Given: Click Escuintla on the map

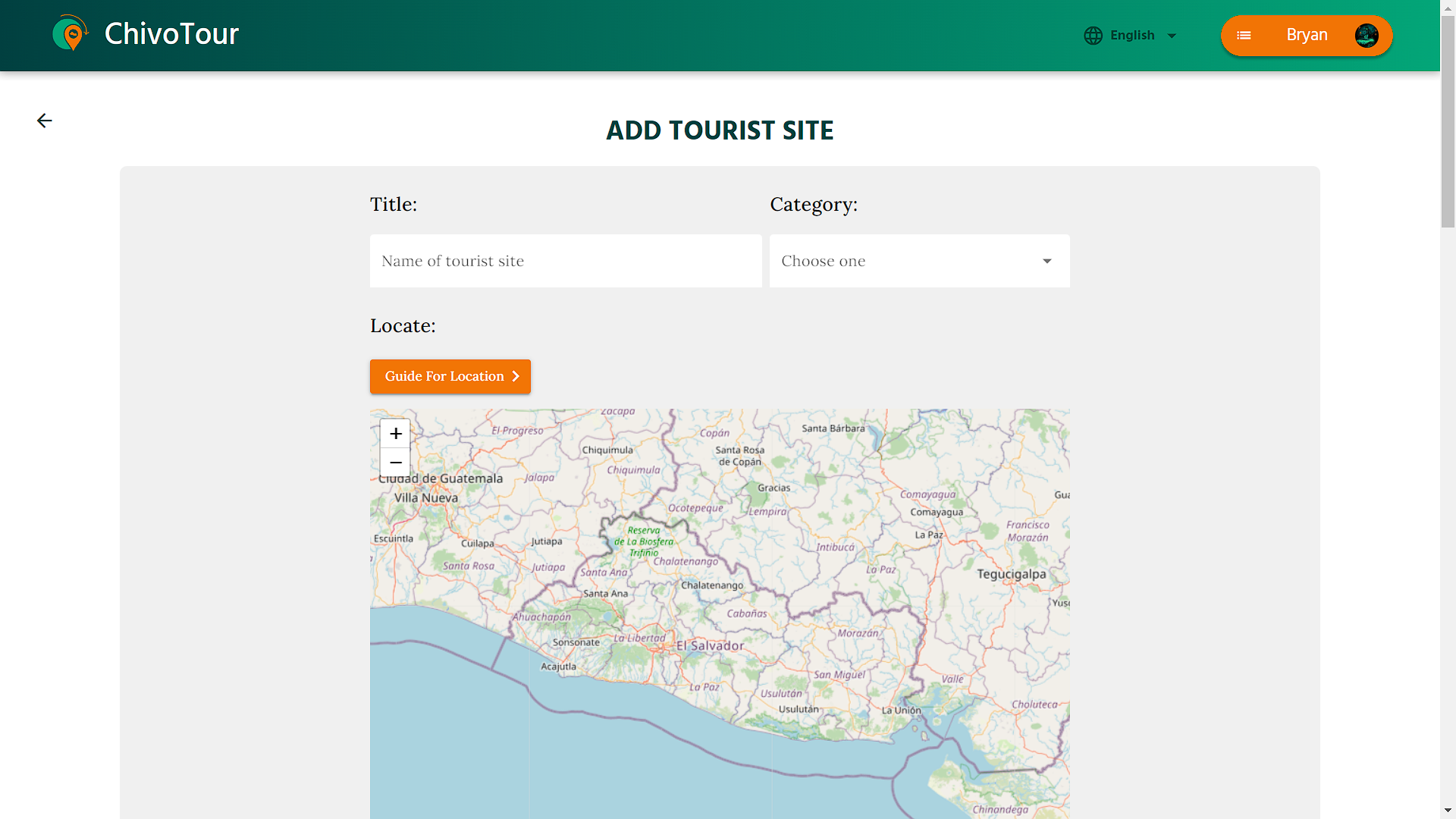Looking at the screenshot, I should coord(394,539).
